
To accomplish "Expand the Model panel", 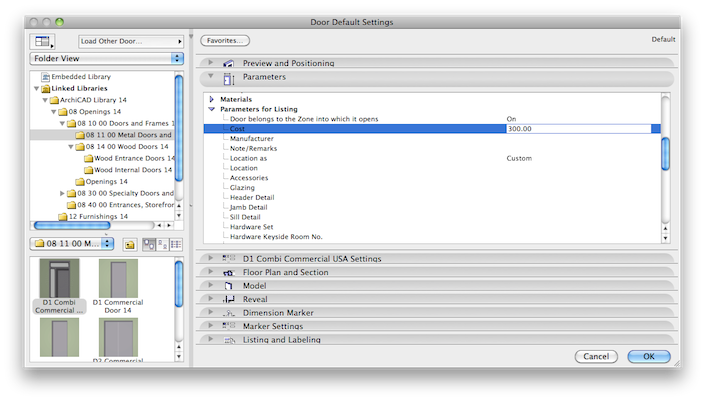I will pyautogui.click(x=210, y=285).
